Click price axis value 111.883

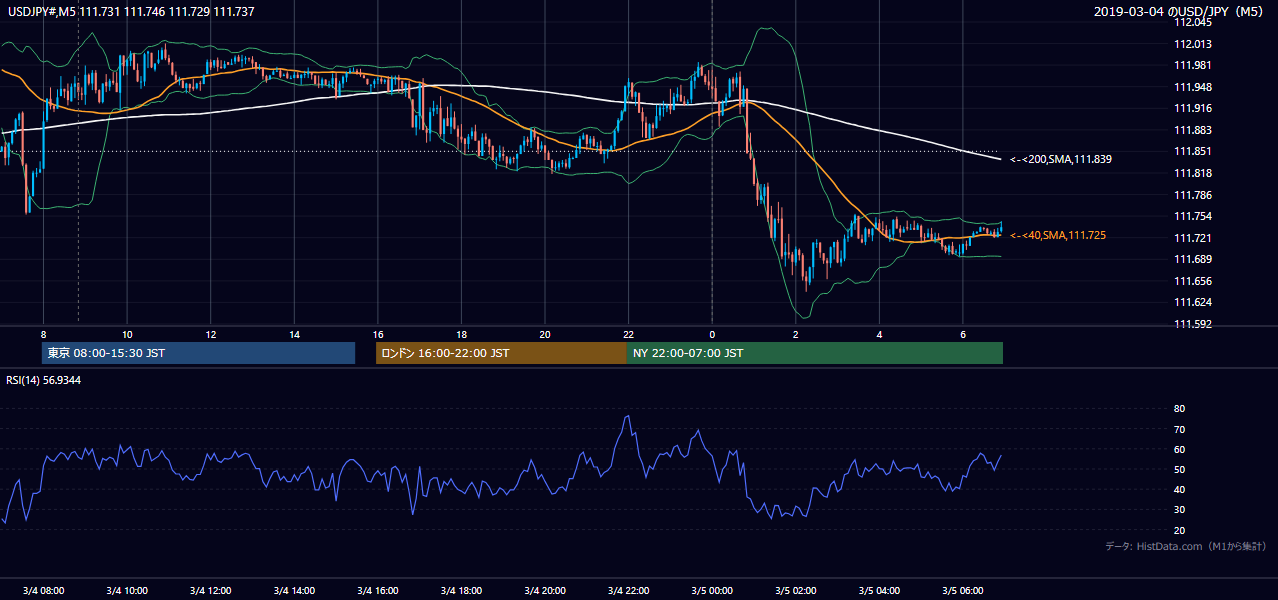coord(1194,130)
